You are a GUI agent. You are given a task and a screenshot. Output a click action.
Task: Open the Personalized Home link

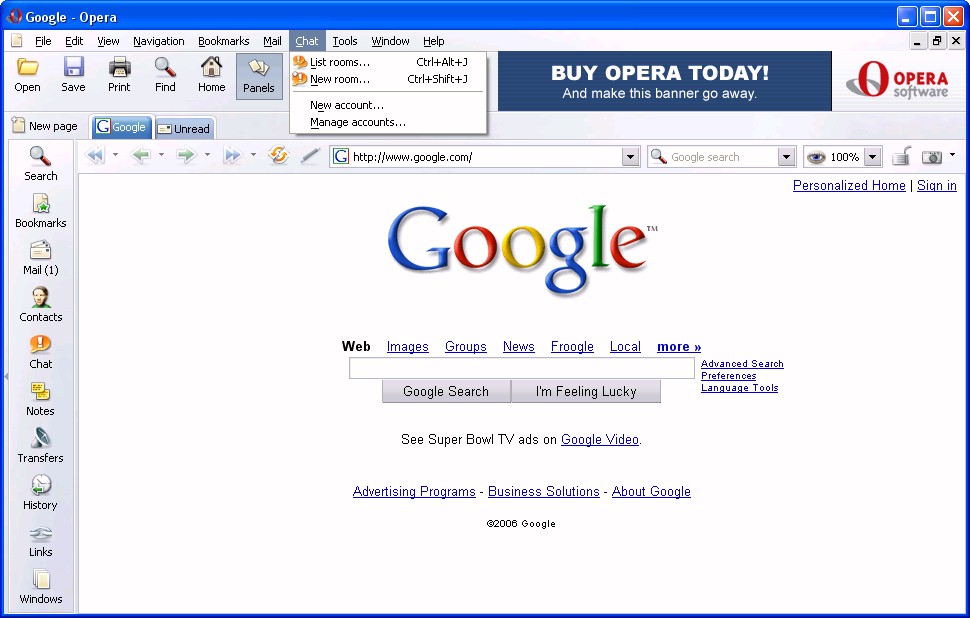[x=849, y=186]
